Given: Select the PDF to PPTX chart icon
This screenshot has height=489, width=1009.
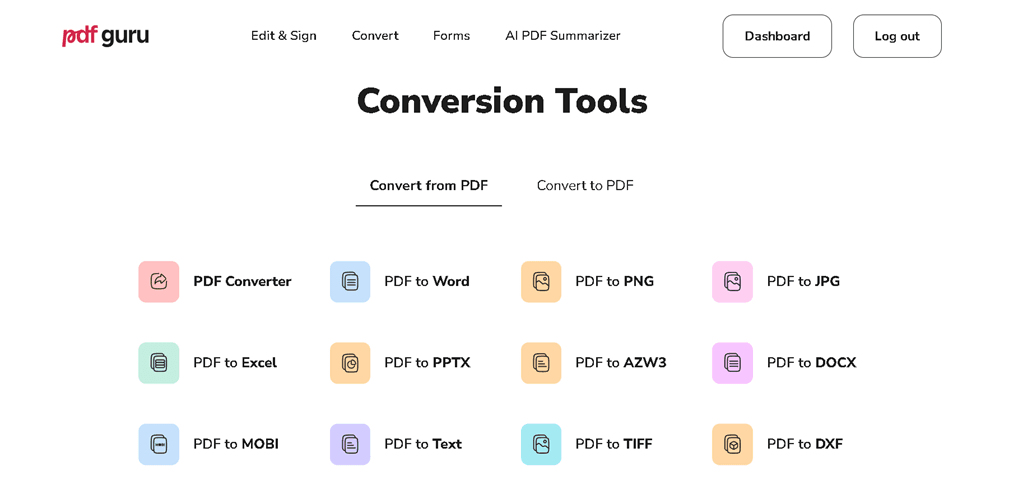Looking at the screenshot, I should 350,363.
